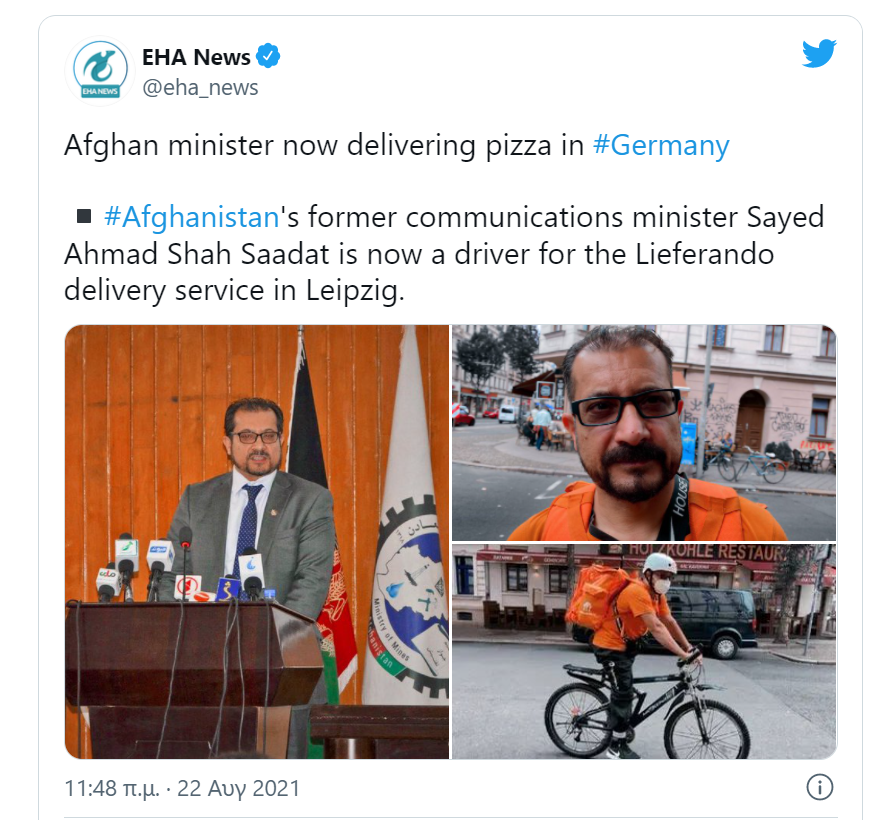The height and width of the screenshot is (820, 882).
Task: Click the black square bullet before #Afghanistan
Action: click(x=84, y=216)
